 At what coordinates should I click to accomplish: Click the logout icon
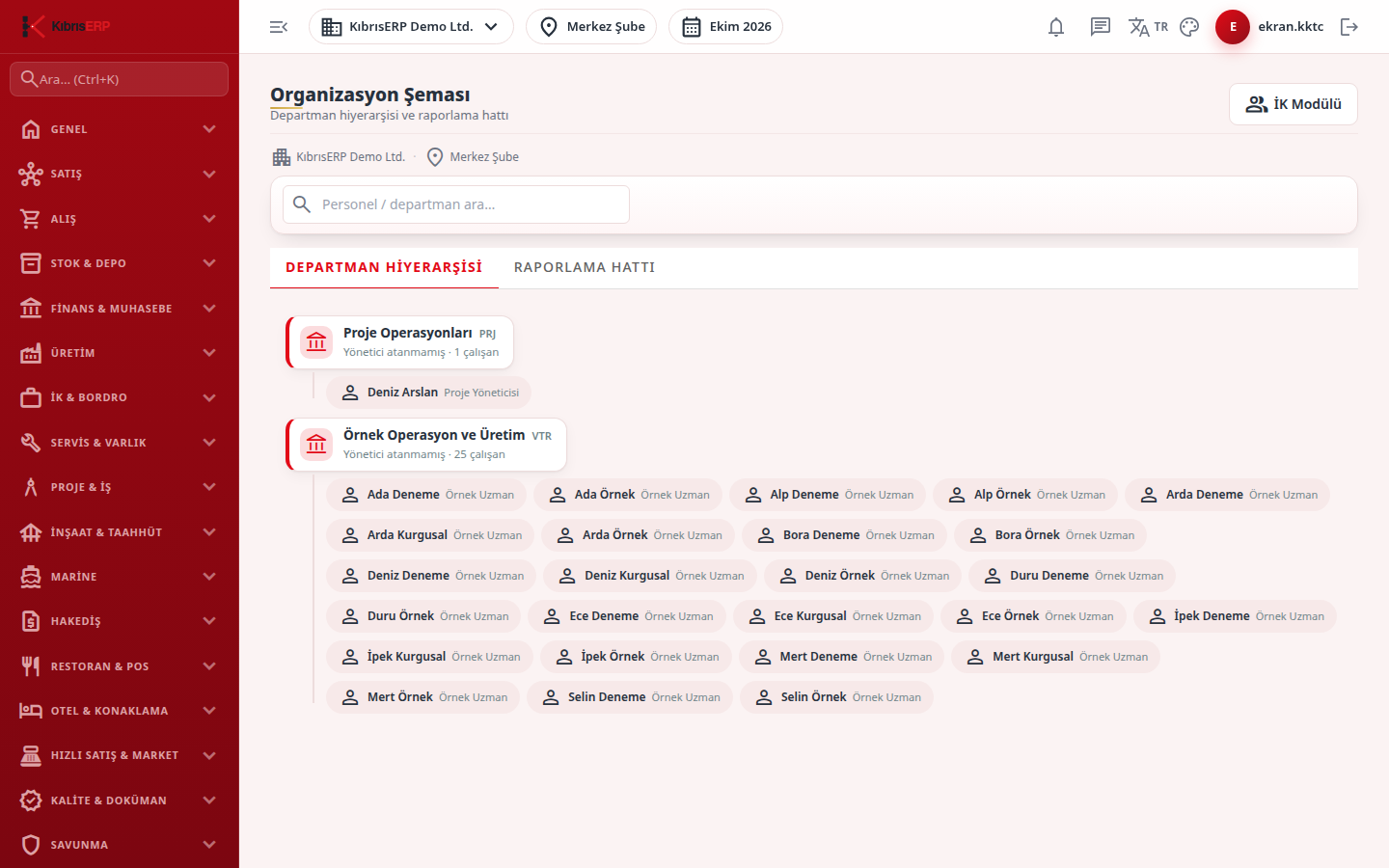[1349, 27]
